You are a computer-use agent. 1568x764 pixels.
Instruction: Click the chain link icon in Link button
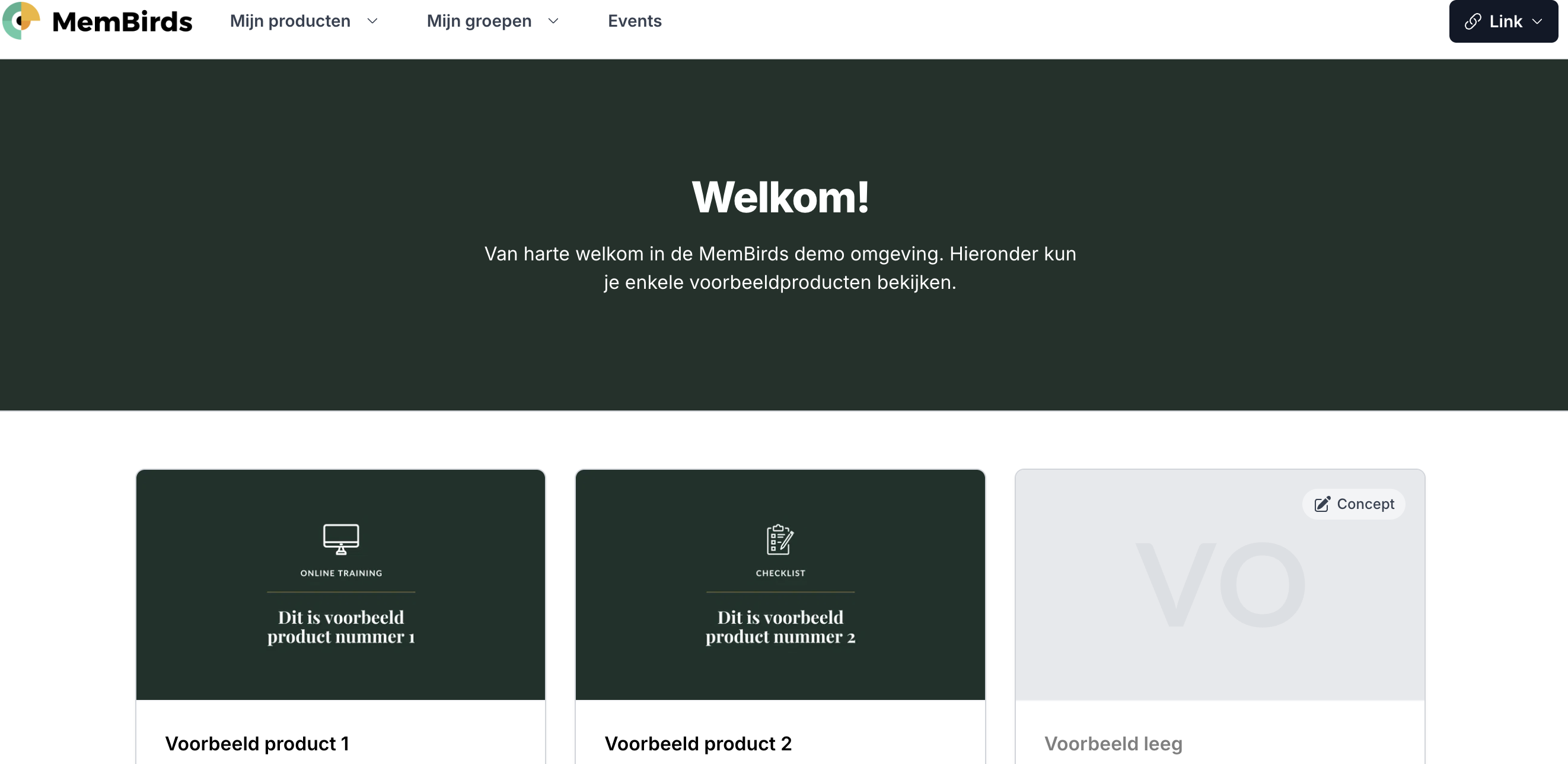[1472, 22]
